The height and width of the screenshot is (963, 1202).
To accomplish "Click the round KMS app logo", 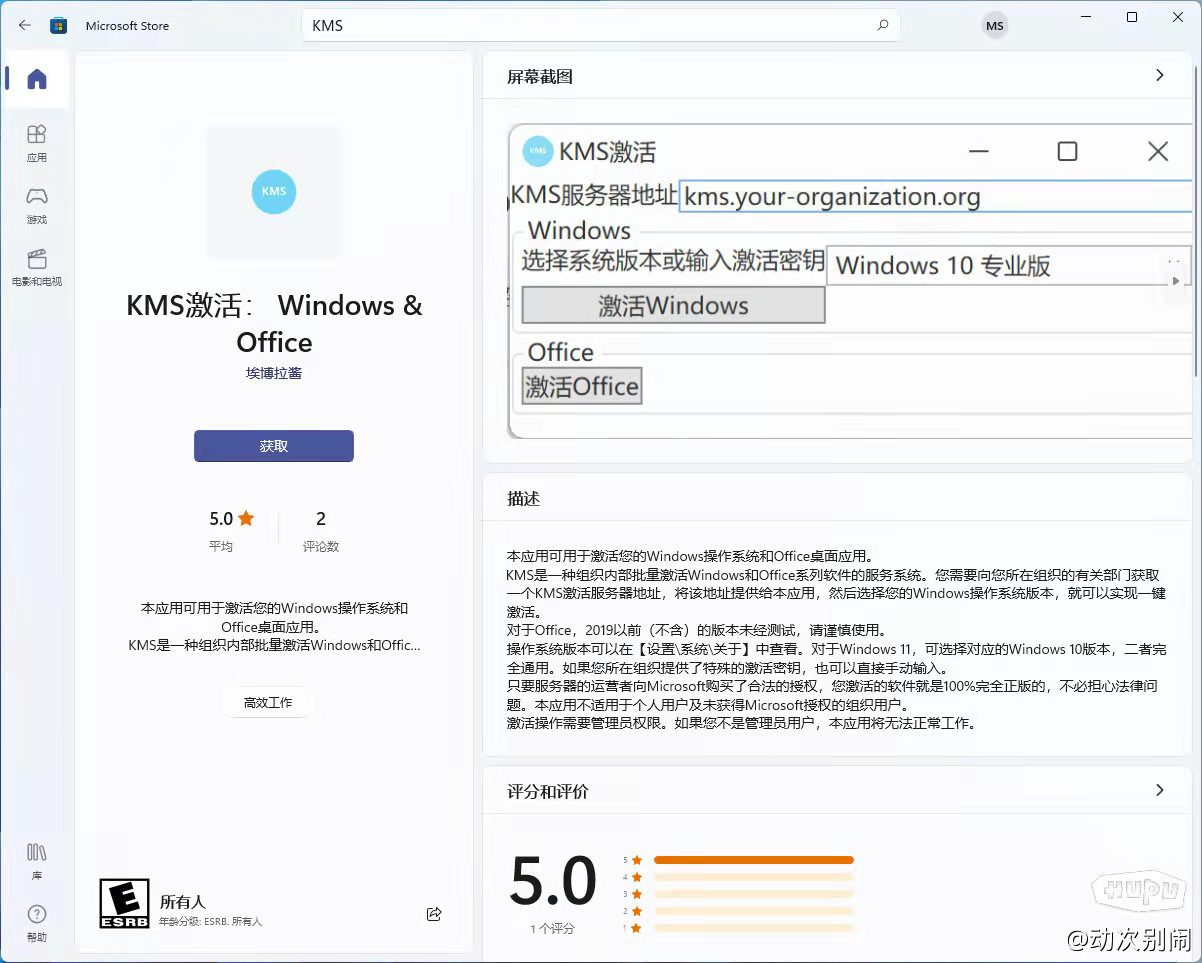I will (x=274, y=191).
